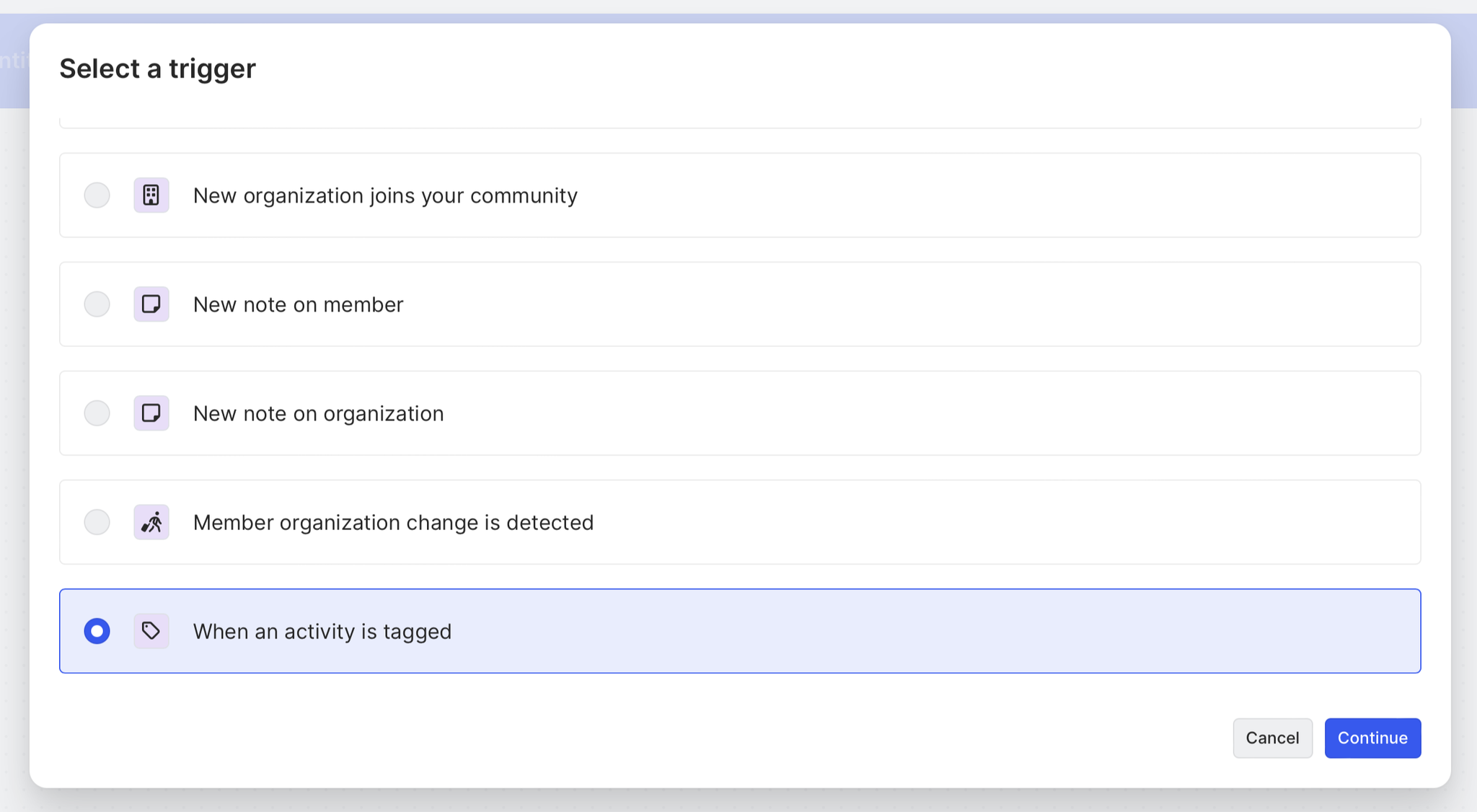Image resolution: width=1477 pixels, height=812 pixels.
Task: Click the note icon beside New note on member
Action: click(151, 304)
